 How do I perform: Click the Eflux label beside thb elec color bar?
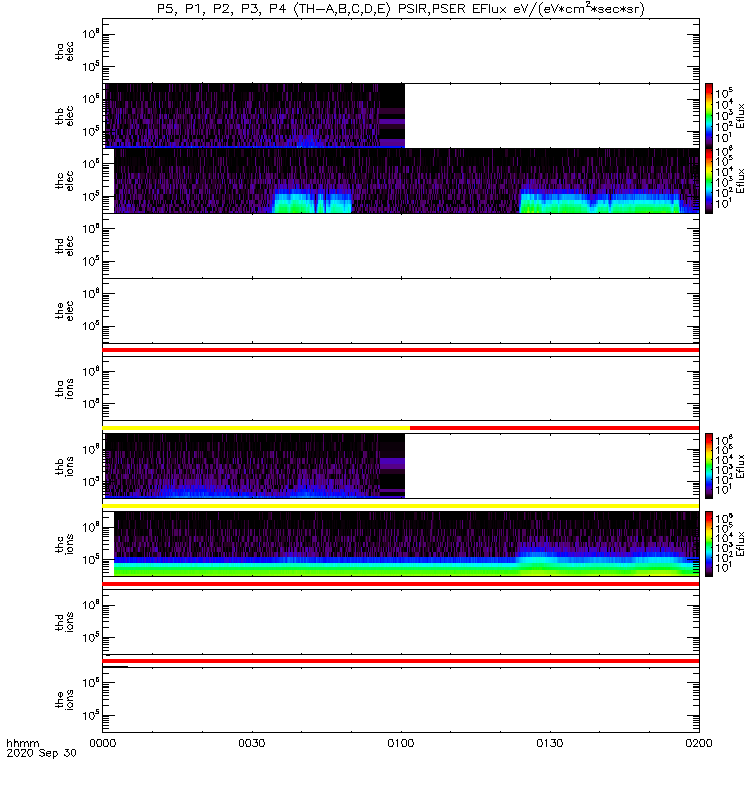click(x=740, y=116)
